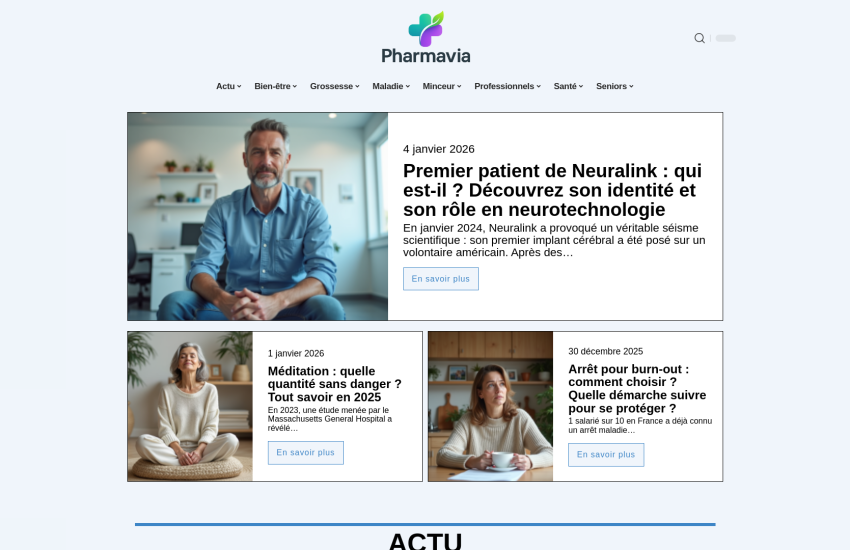Click the woman with coffee cup thumbnail
This screenshot has width=850, height=550.
pos(491,406)
